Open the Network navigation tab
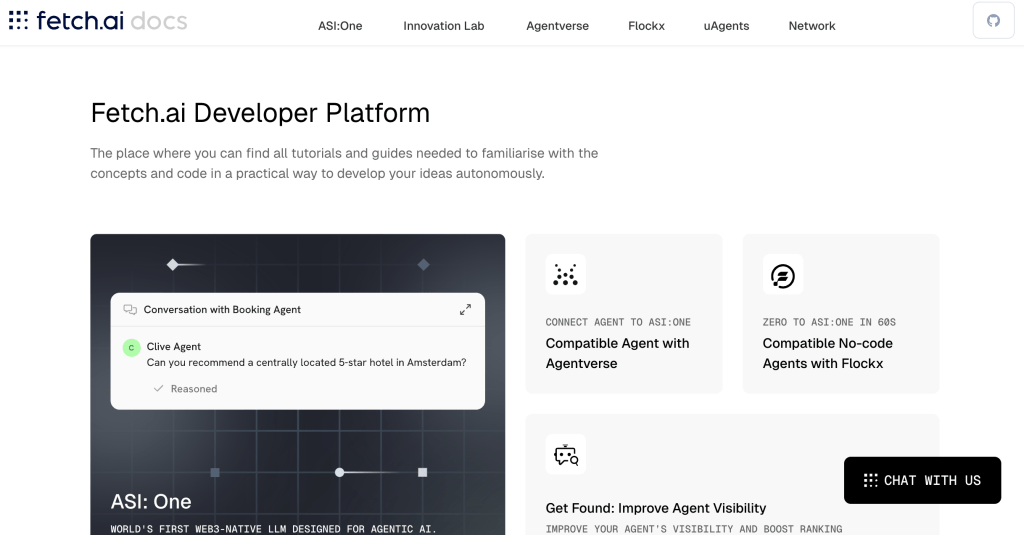This screenshot has height=535, width=1024. point(812,26)
